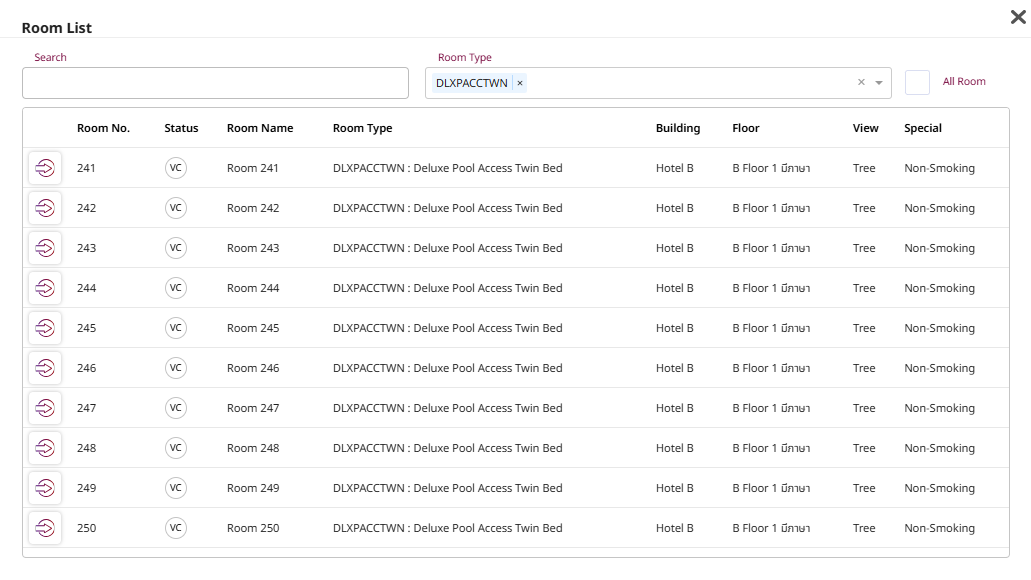
Task: Pick room 247 via its arrow icon
Action: (45, 408)
